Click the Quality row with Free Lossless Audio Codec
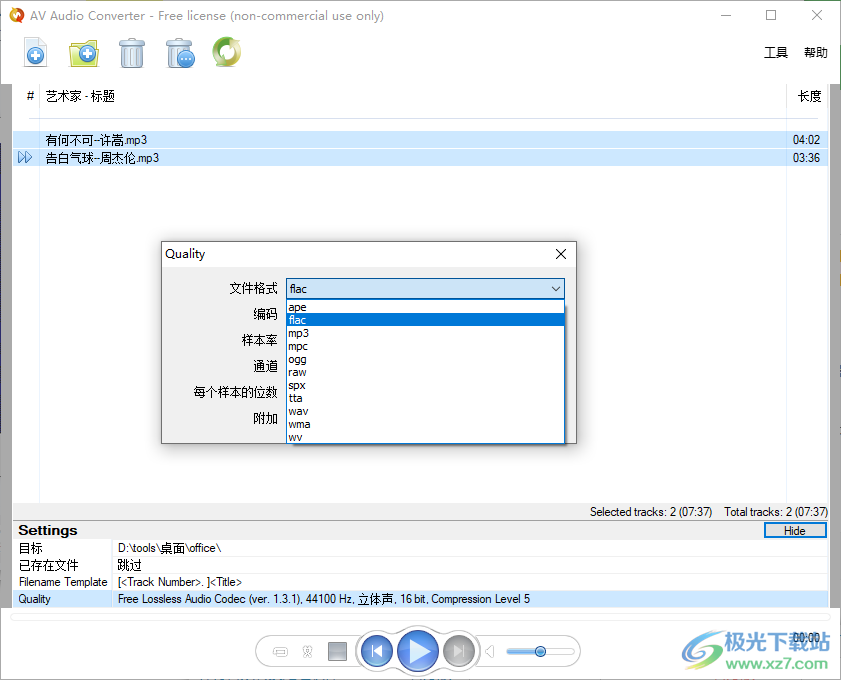The width and height of the screenshot is (841, 680). [x=420, y=599]
